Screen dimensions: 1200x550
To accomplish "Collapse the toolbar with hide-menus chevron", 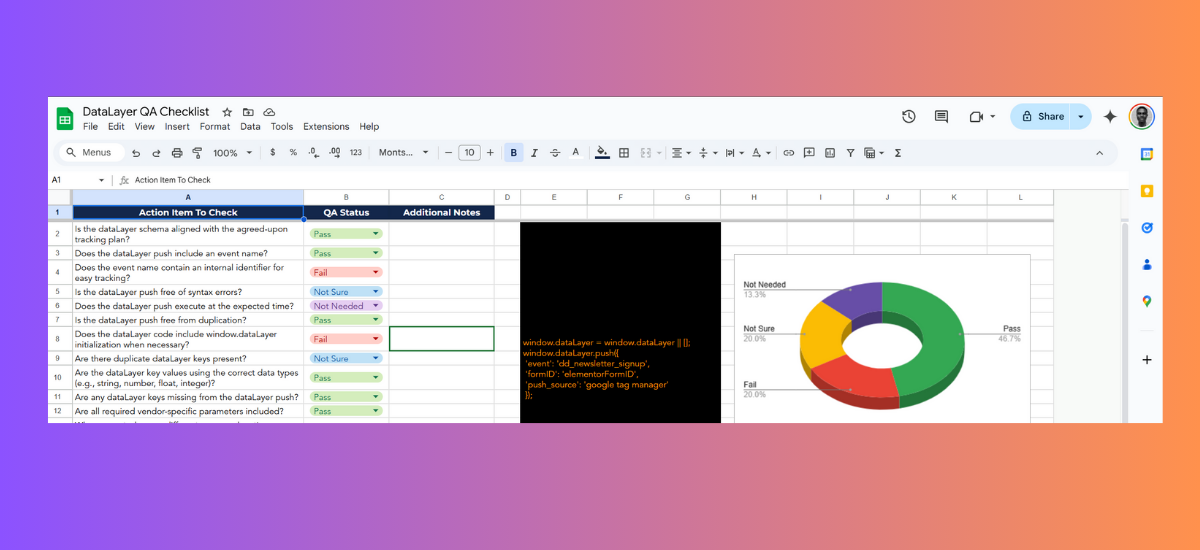I will [1100, 153].
